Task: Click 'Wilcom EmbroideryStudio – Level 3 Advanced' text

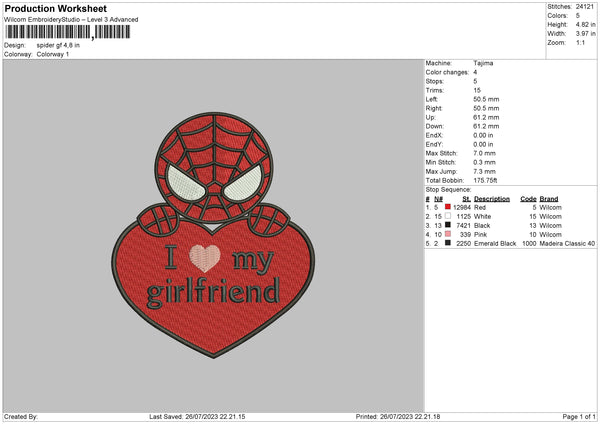Action: (x=71, y=20)
